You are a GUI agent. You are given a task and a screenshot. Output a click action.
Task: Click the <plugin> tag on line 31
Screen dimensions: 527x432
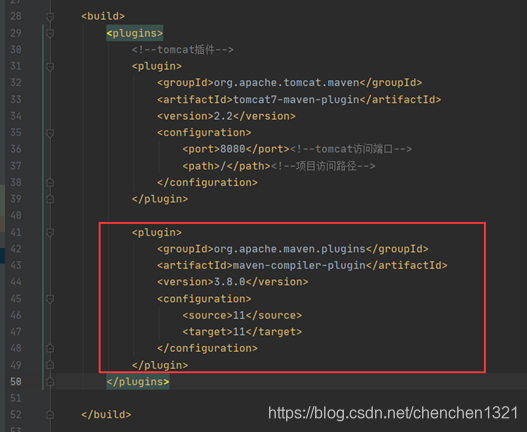(157, 66)
